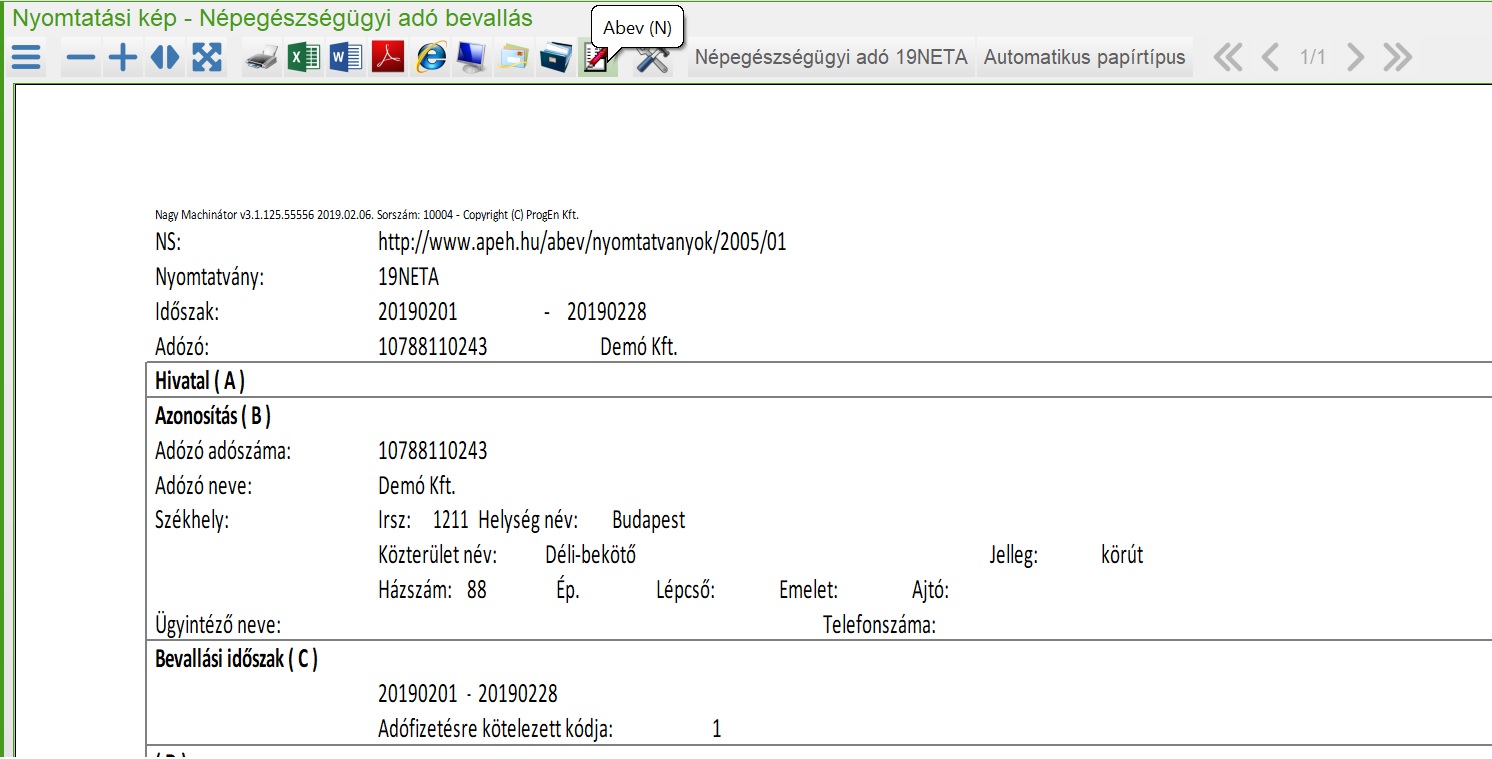The width and height of the screenshot is (1492, 759).
Task: Click the NS URL text apeh.hu
Action: pyautogui.click(x=582, y=242)
